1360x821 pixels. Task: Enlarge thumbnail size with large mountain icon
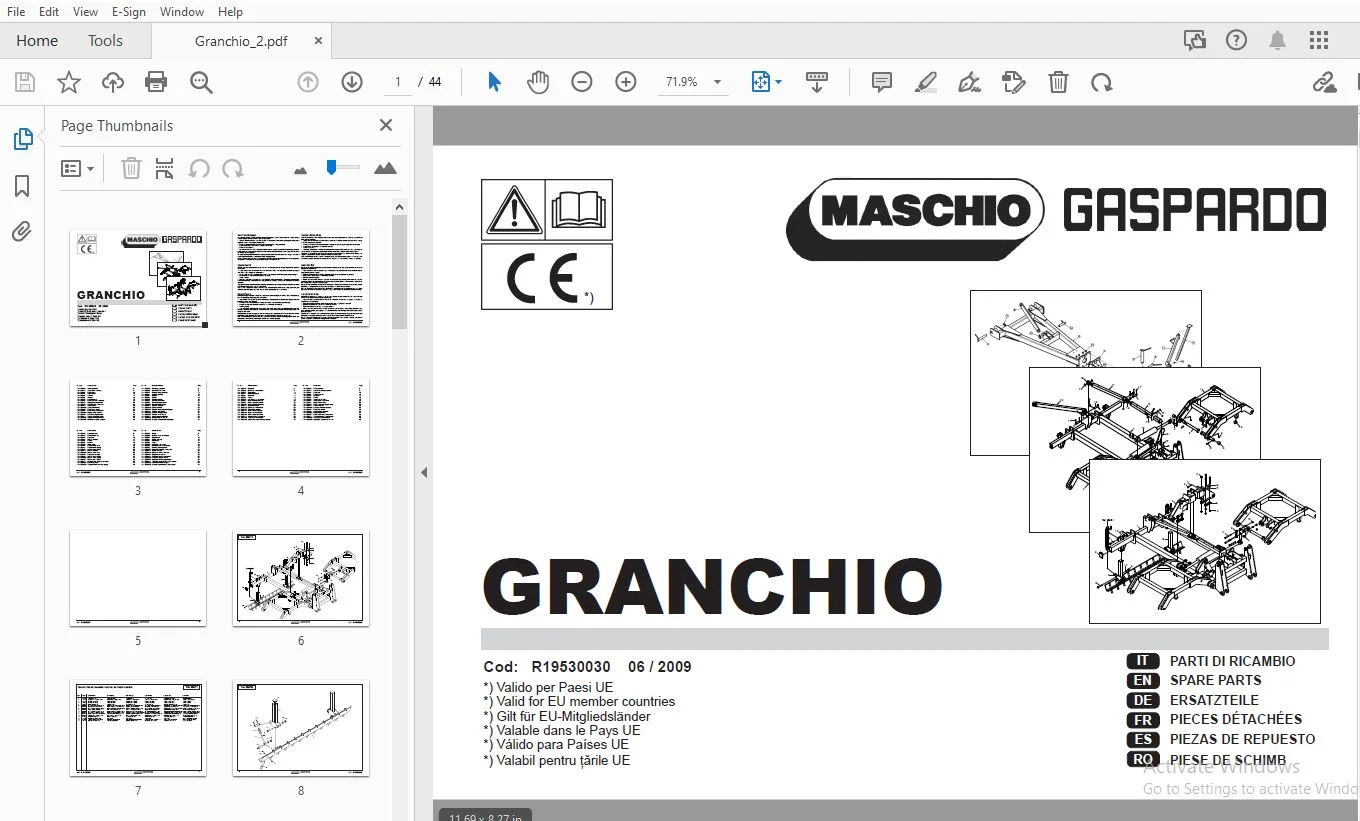(385, 169)
